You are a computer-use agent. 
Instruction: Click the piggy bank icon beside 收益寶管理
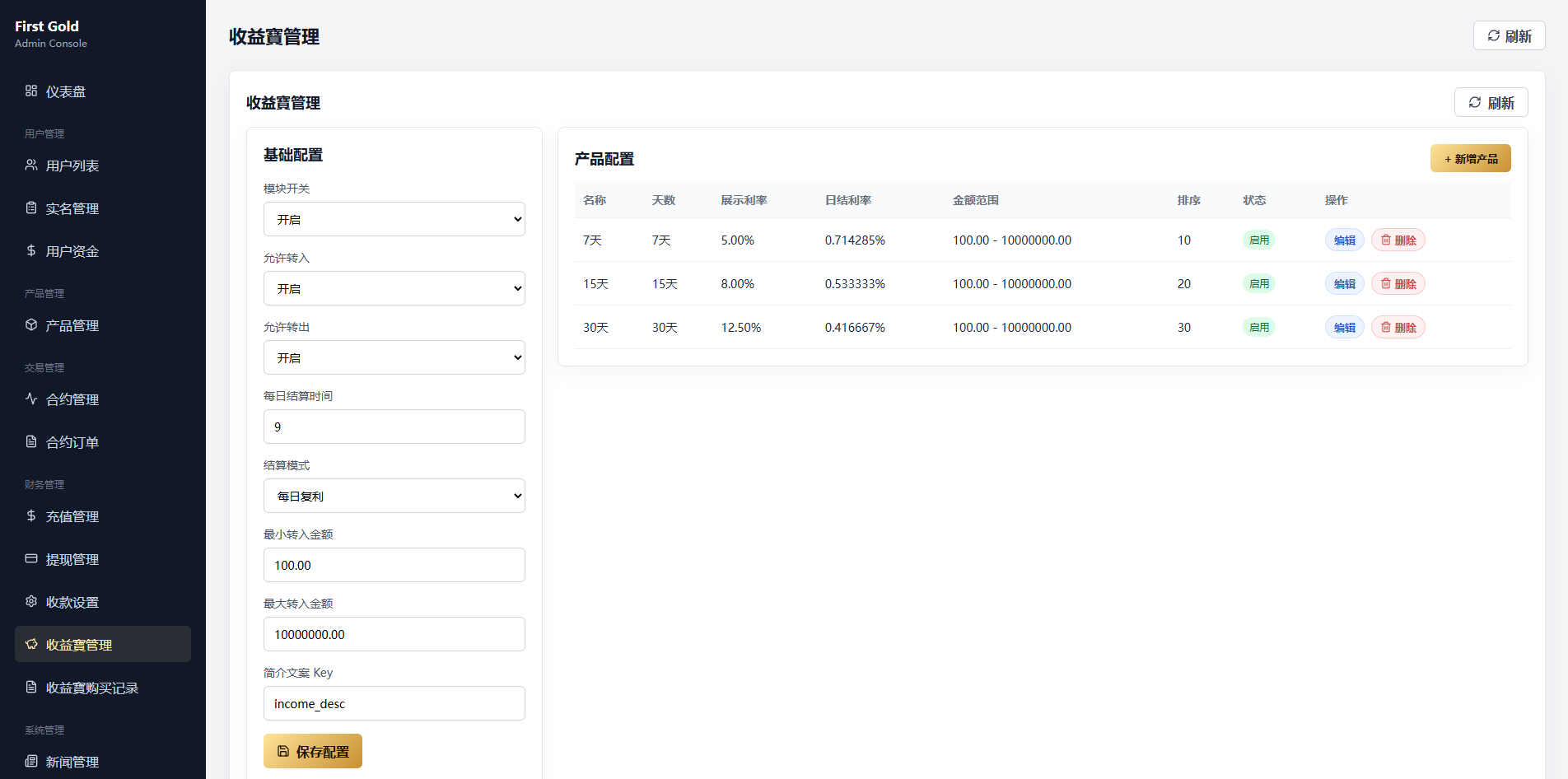point(31,644)
